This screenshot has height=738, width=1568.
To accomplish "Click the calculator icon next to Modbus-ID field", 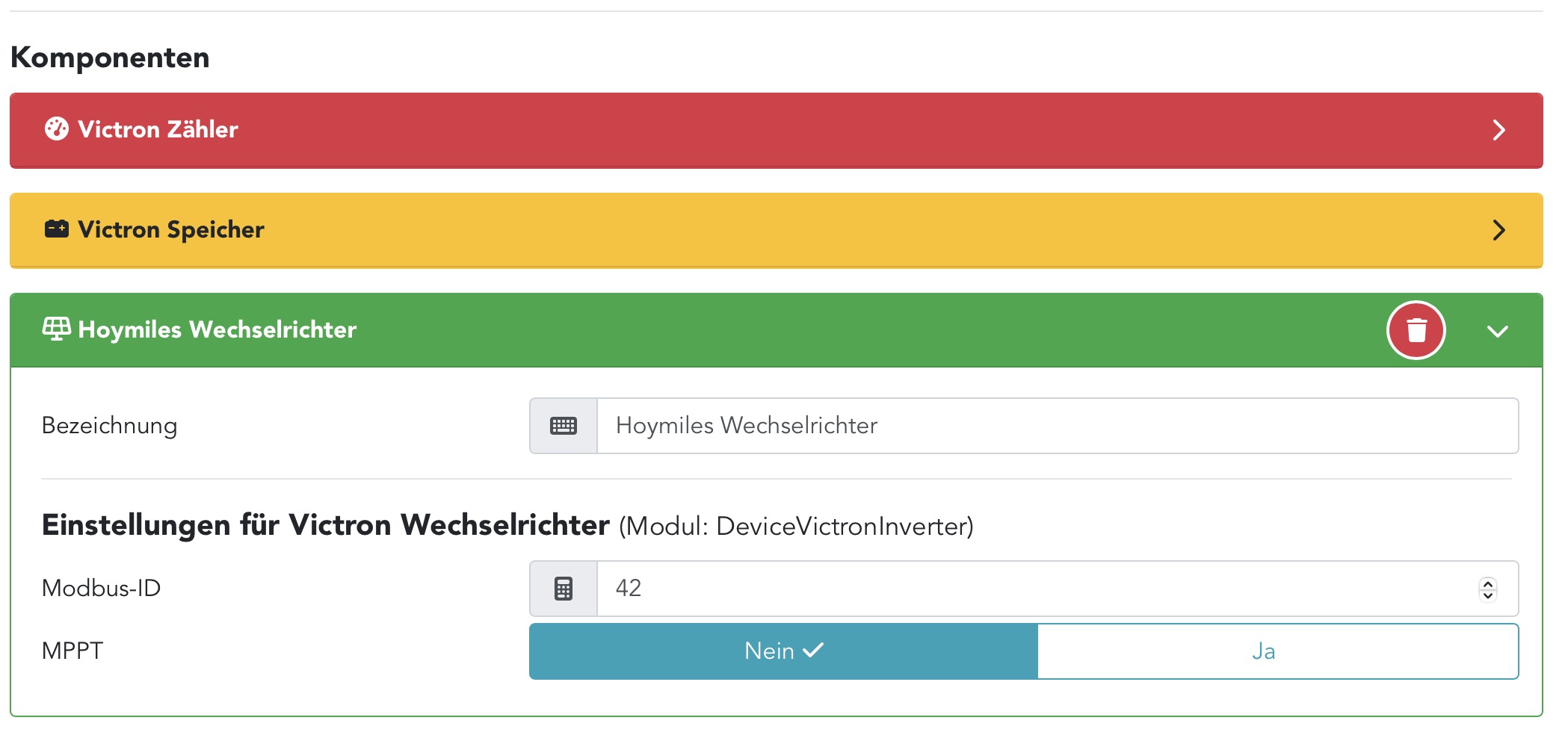I will [564, 589].
